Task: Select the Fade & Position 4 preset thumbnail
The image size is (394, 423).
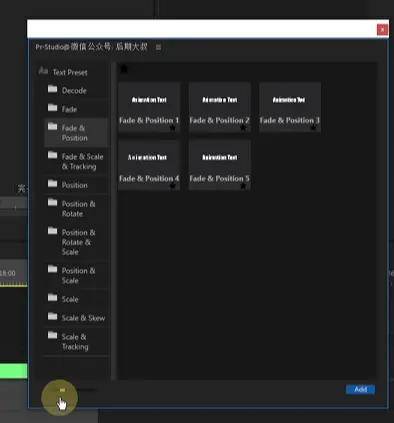Action: (x=149, y=165)
